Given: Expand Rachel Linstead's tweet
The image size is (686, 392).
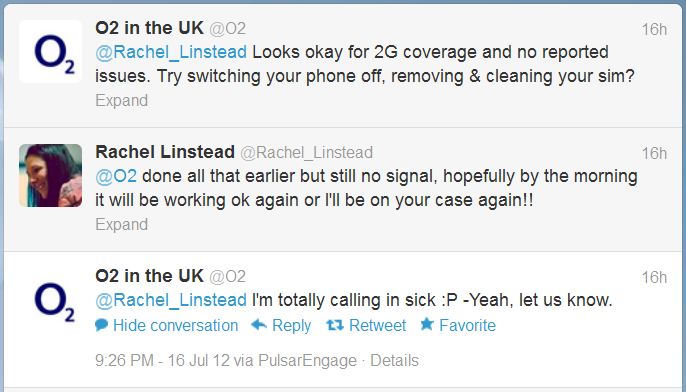Looking at the screenshot, I should point(122,224).
